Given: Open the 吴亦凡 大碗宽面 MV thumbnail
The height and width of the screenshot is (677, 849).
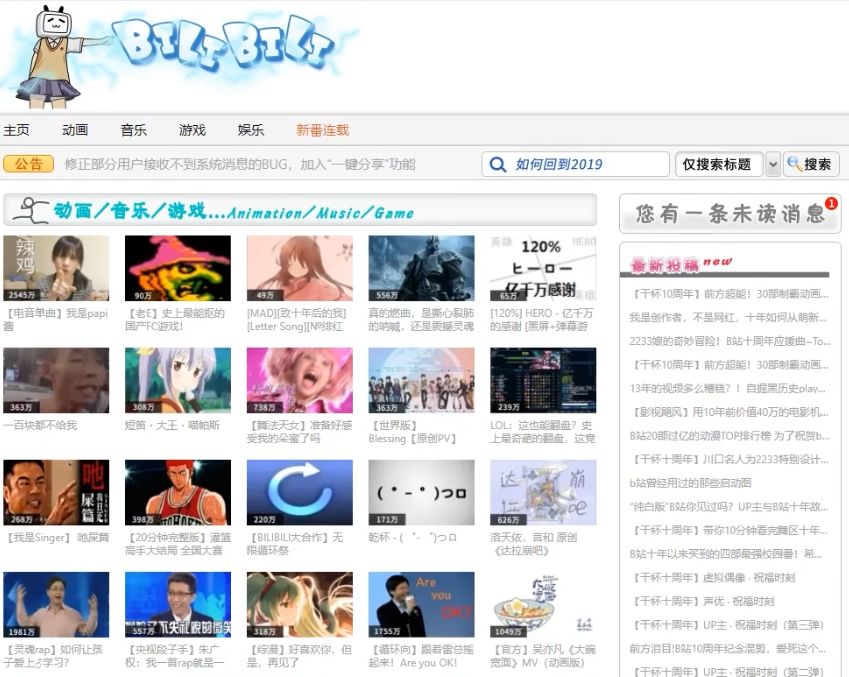Looking at the screenshot, I should 543,604.
